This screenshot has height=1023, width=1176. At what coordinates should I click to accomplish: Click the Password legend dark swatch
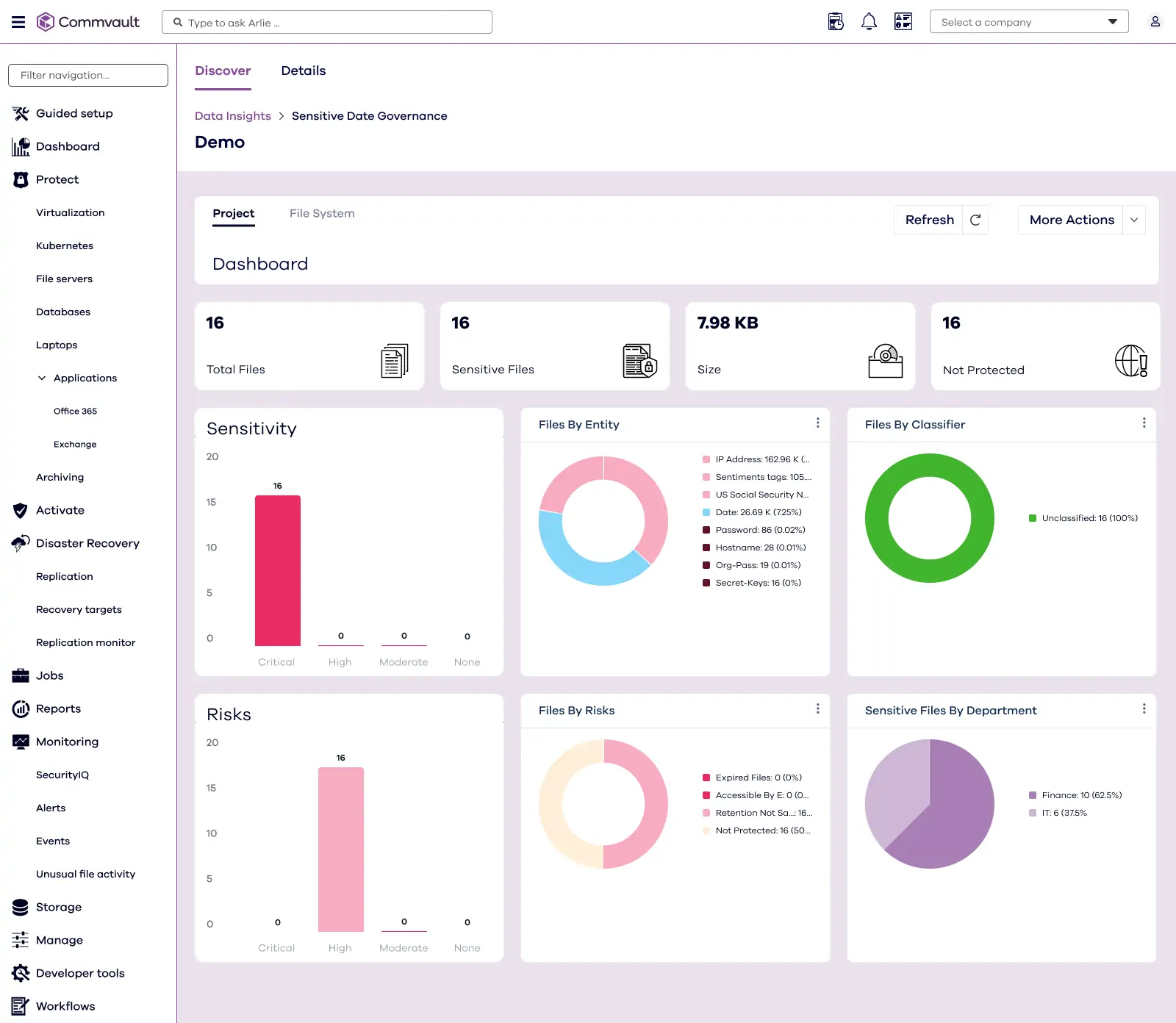[x=706, y=530]
